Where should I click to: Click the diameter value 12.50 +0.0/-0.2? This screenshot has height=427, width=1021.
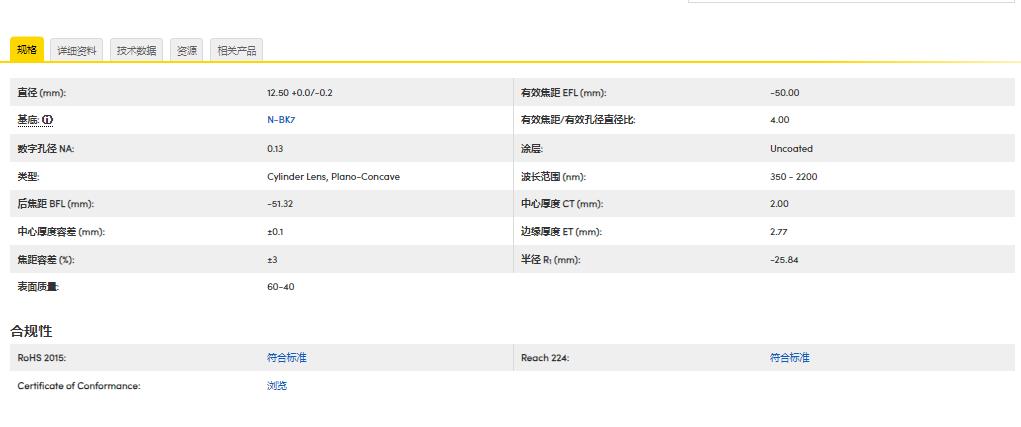[299, 93]
